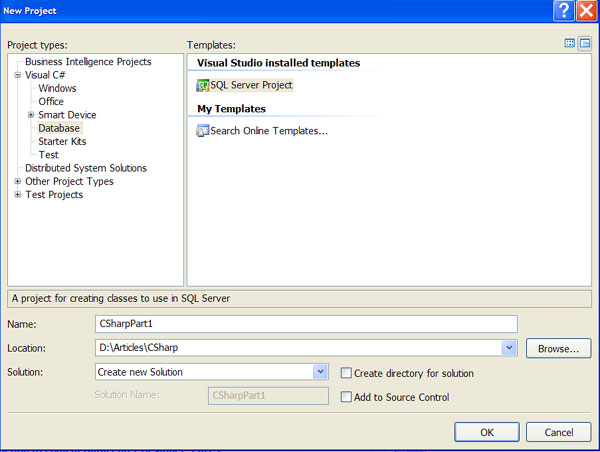Open the dialog help question mark button
The width and height of the screenshot is (600, 452).
coord(564,11)
